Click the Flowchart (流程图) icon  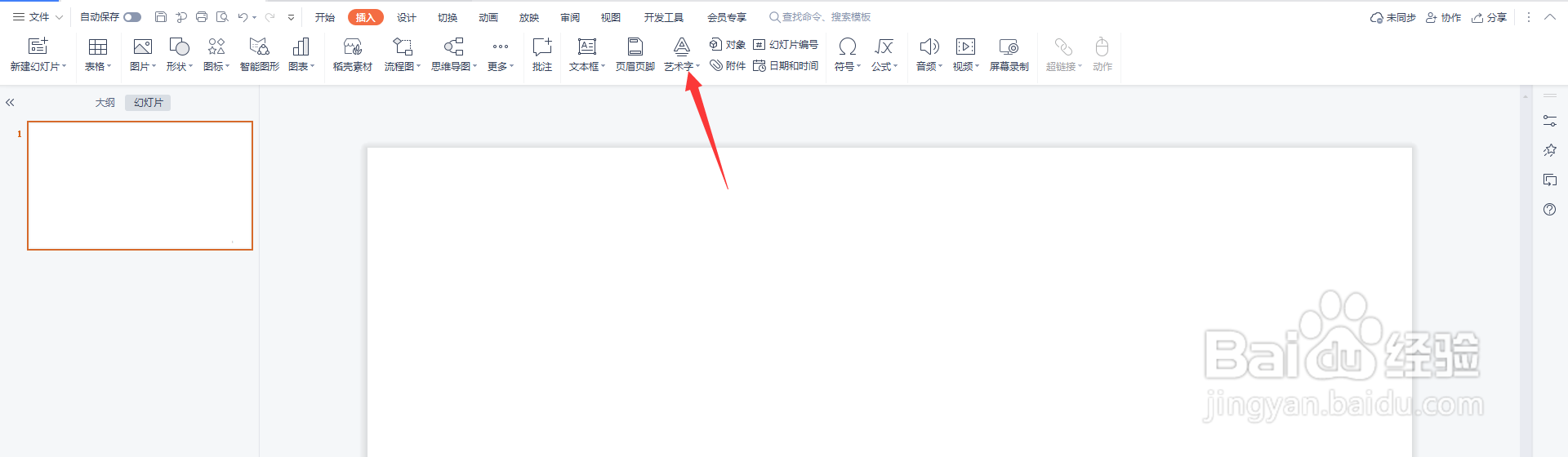pos(403,47)
